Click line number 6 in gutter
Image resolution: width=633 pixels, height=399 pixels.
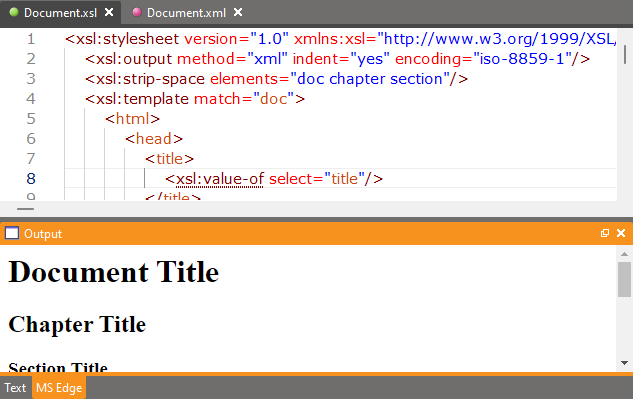[x=31, y=139]
